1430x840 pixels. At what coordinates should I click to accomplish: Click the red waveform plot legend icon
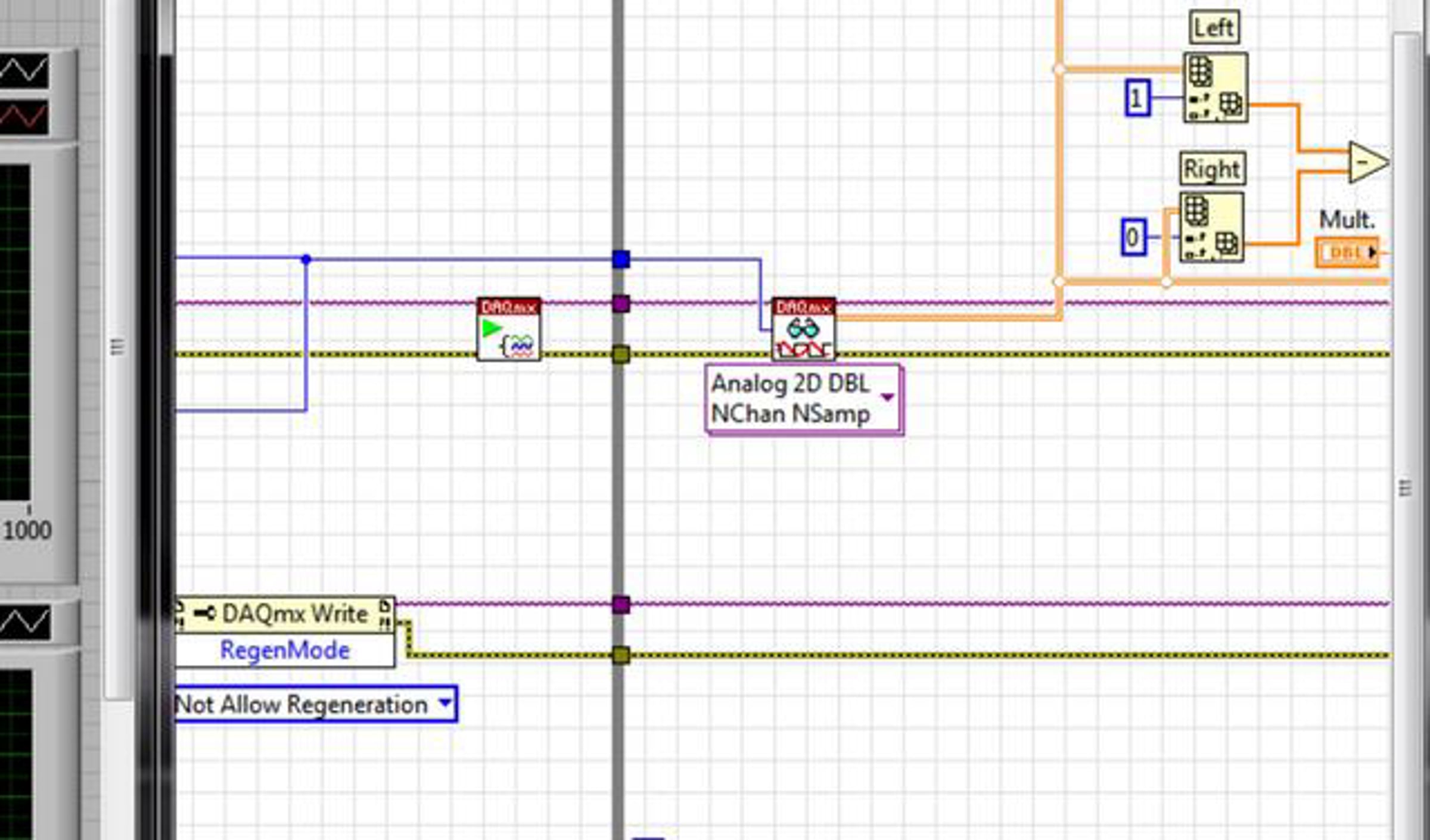pyautogui.click(x=24, y=116)
